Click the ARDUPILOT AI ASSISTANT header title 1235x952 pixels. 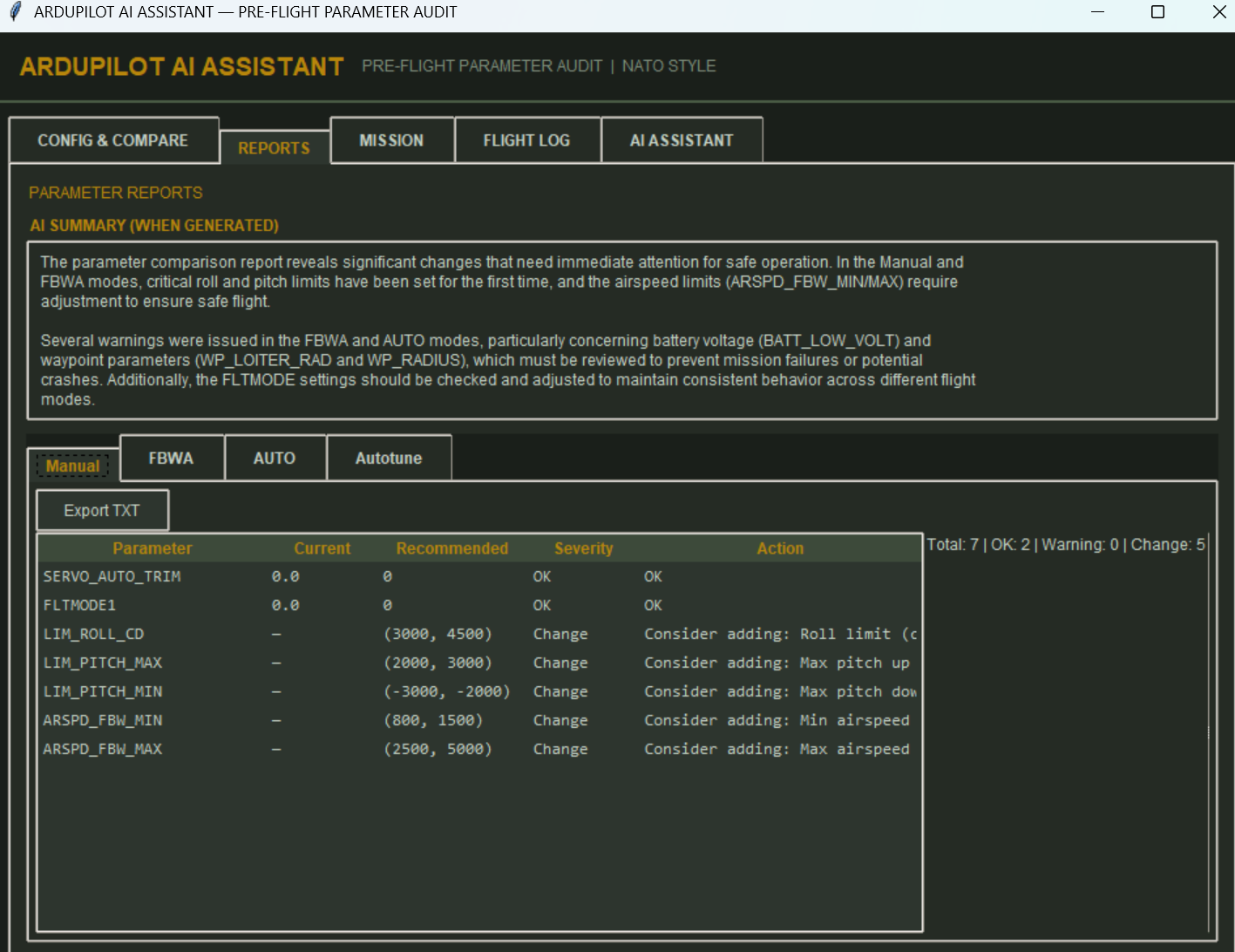point(182,66)
